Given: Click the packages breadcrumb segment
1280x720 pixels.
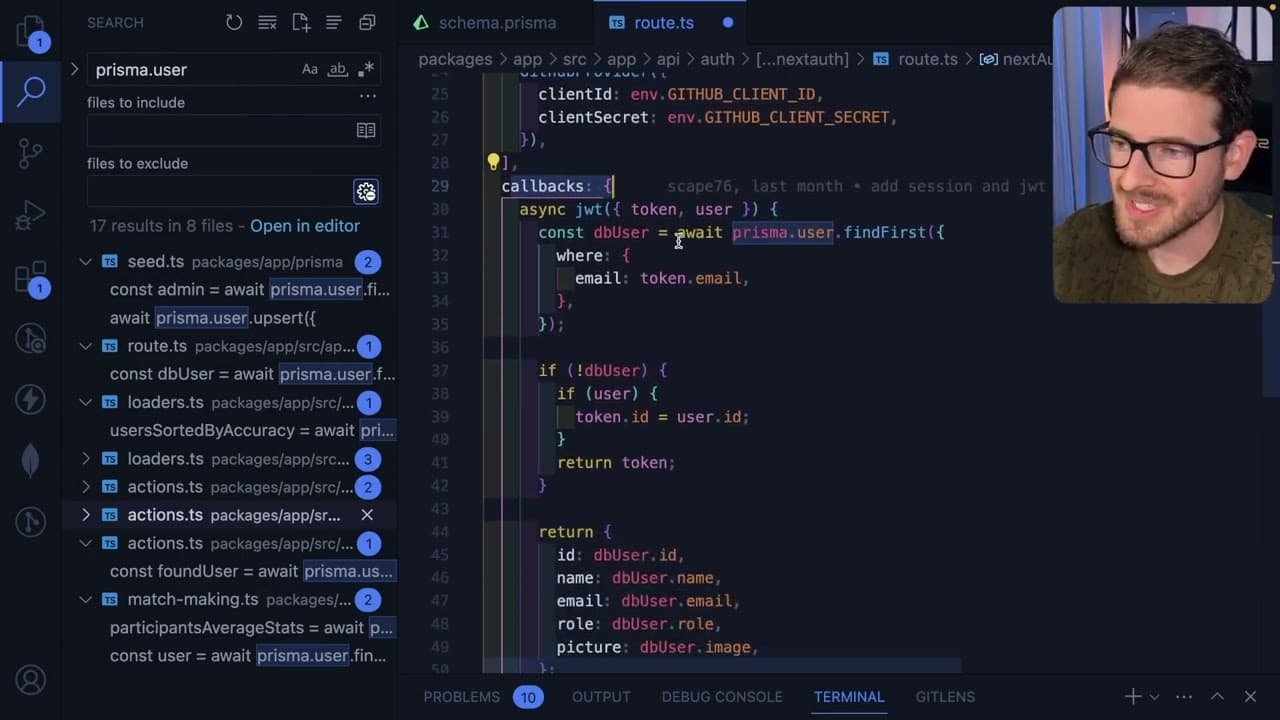Looking at the screenshot, I should pyautogui.click(x=455, y=59).
